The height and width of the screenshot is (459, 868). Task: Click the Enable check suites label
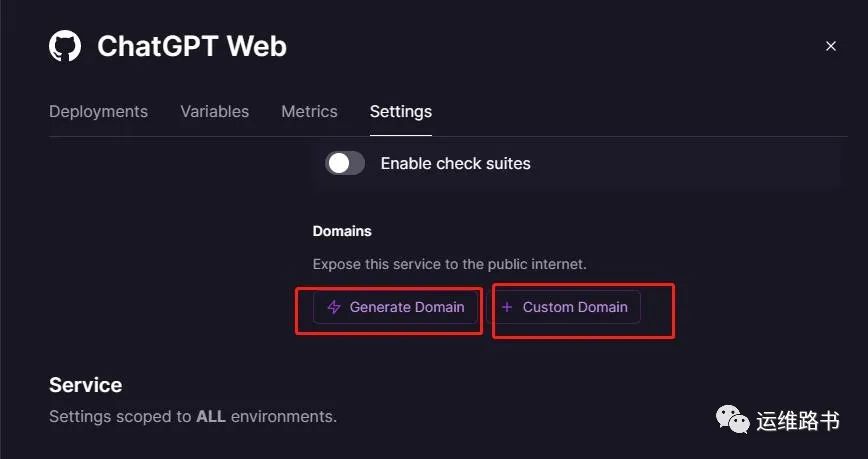(x=455, y=163)
